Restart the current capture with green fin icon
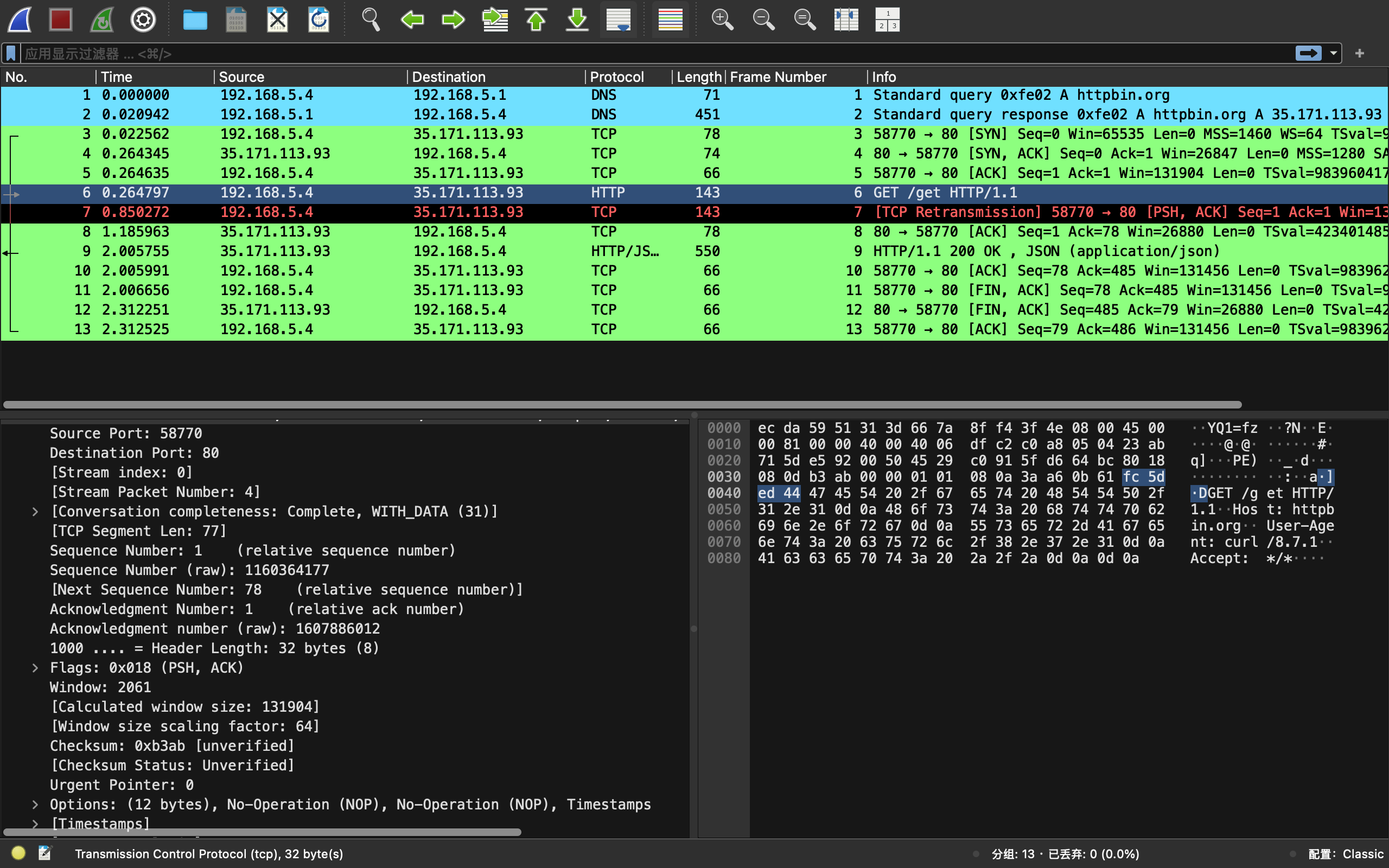 pyautogui.click(x=101, y=20)
